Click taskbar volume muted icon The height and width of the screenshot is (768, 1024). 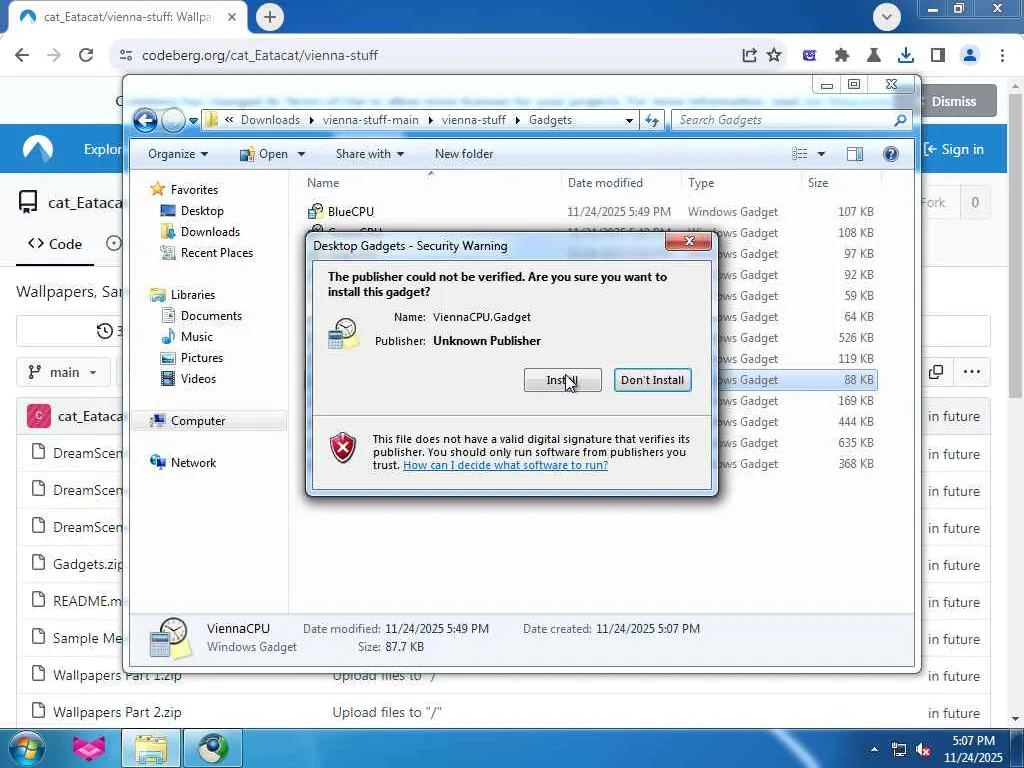924,749
